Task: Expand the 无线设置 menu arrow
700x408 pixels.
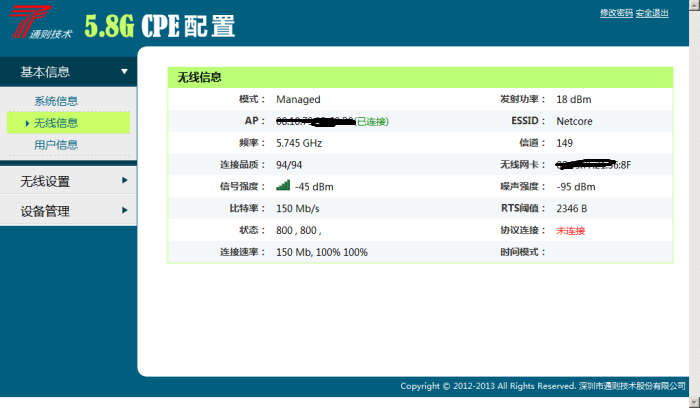Action: coord(125,180)
